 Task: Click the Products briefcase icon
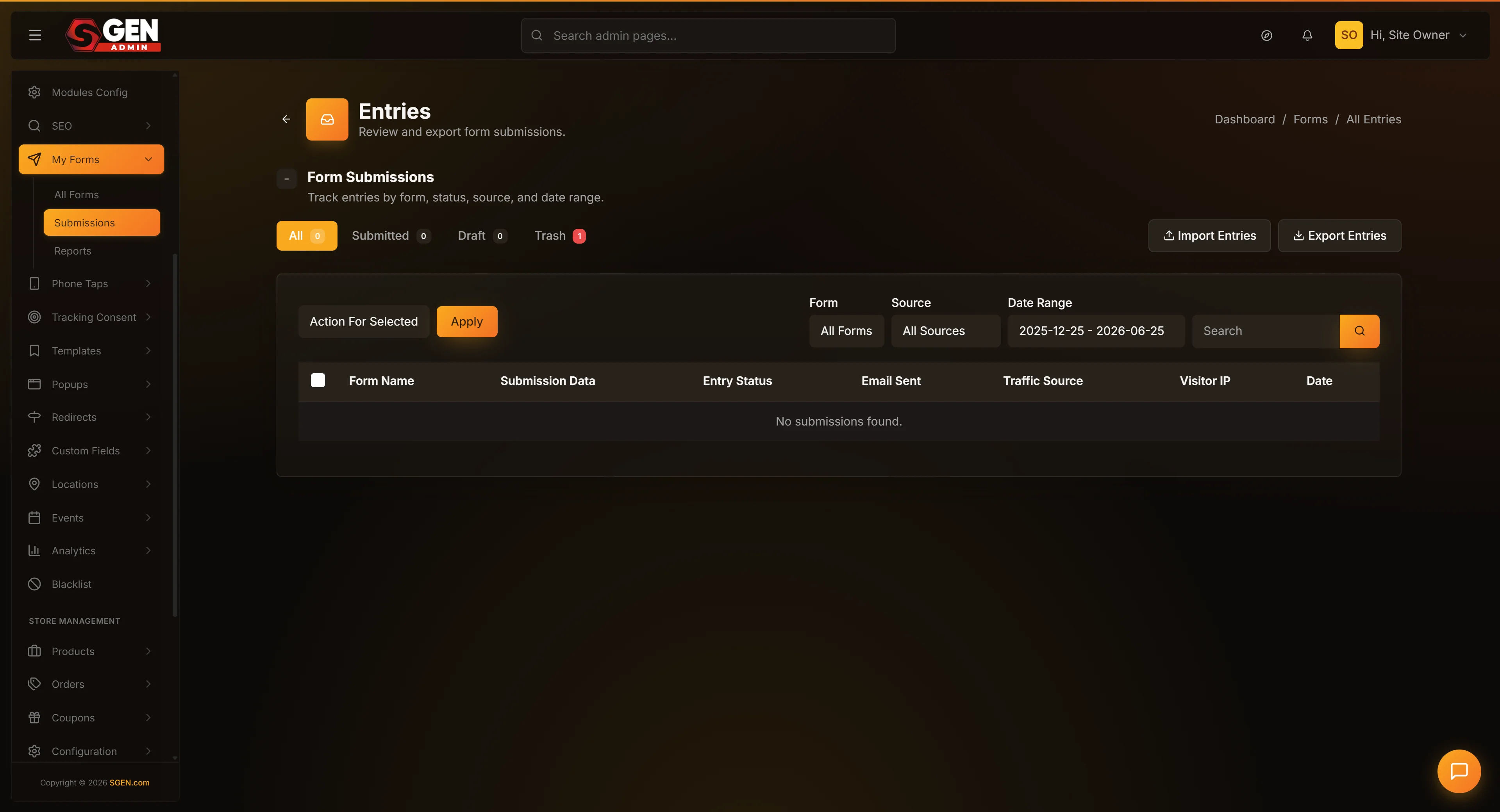point(34,651)
